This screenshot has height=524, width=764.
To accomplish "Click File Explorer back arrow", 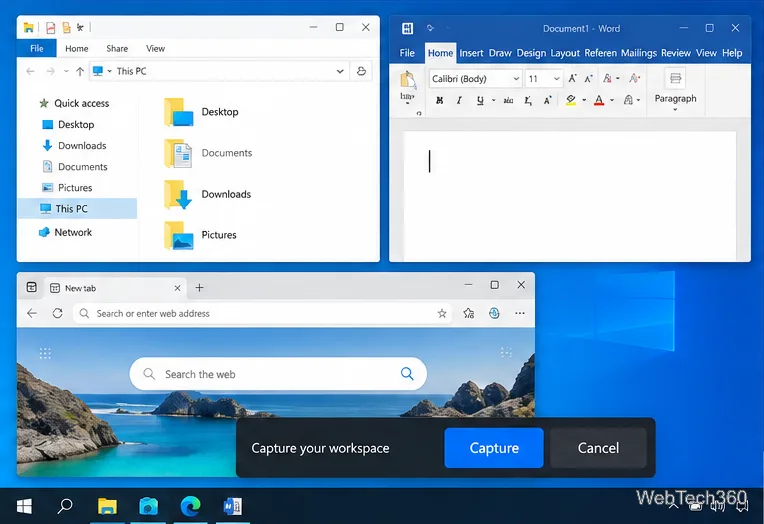I will 31,71.
